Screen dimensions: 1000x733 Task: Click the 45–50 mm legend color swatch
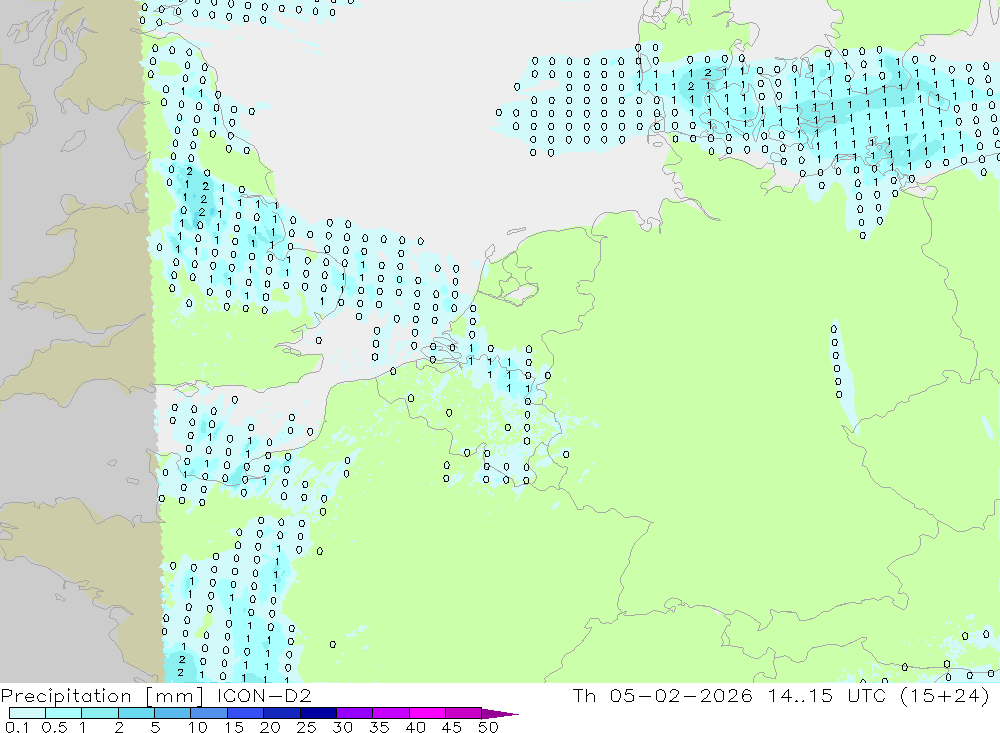[x=464, y=713]
